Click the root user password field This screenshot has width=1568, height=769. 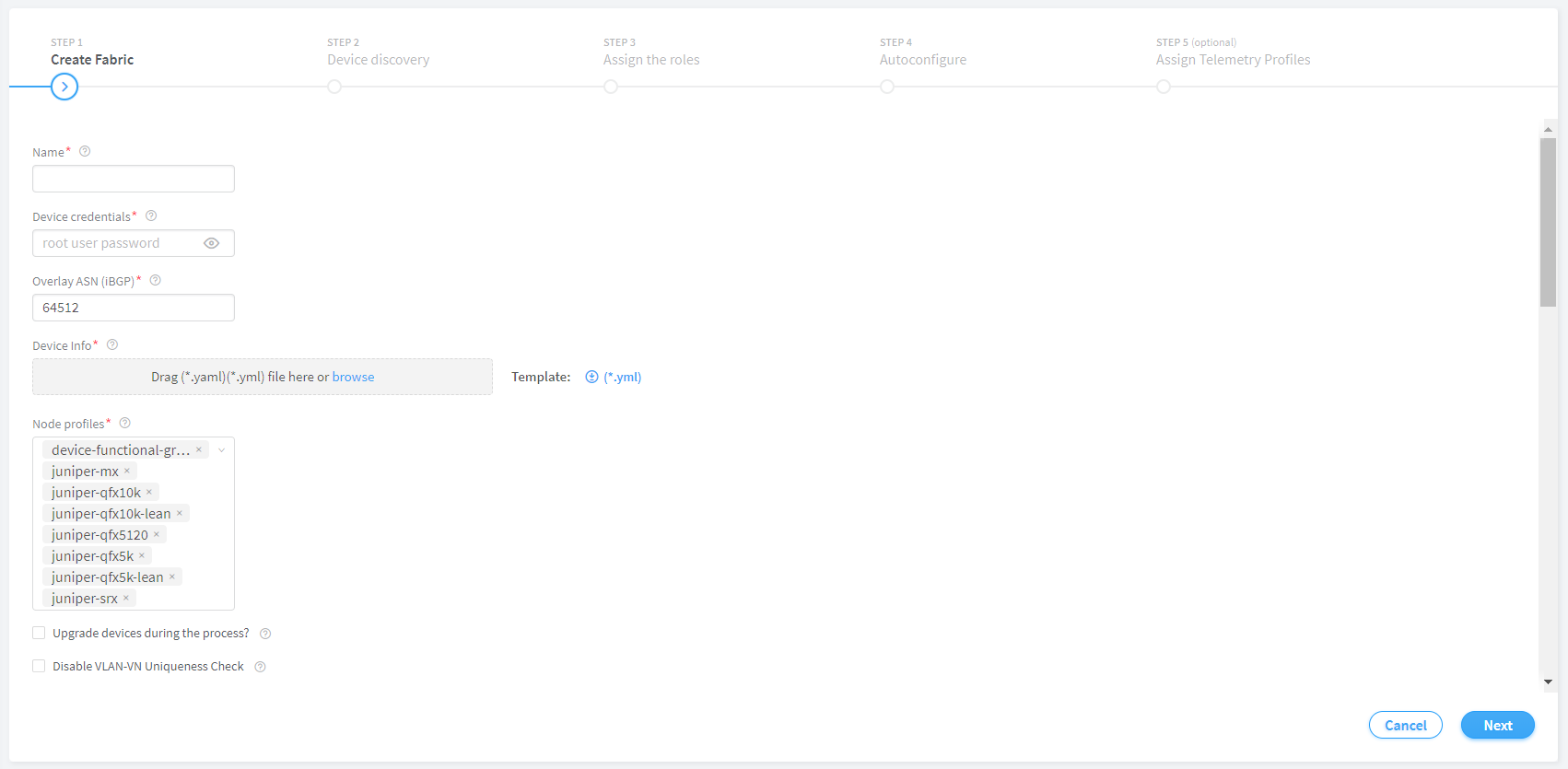134,243
